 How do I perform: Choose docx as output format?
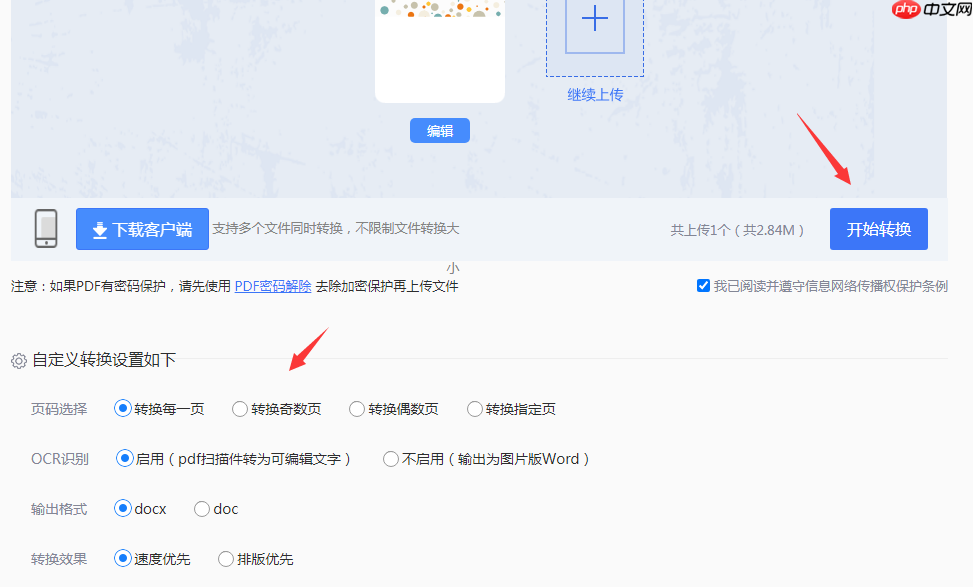coord(123,509)
